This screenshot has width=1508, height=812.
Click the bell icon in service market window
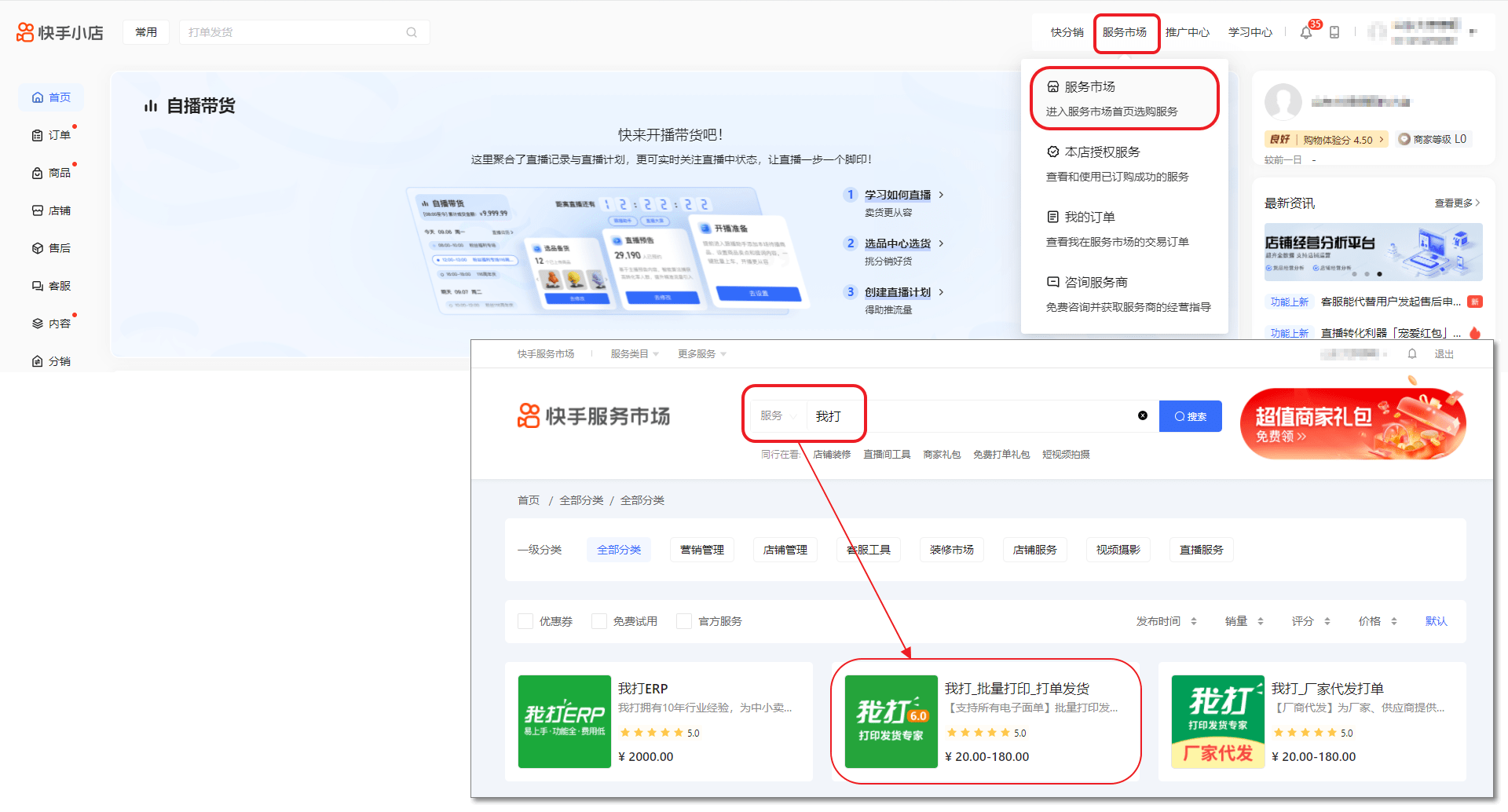1412,354
